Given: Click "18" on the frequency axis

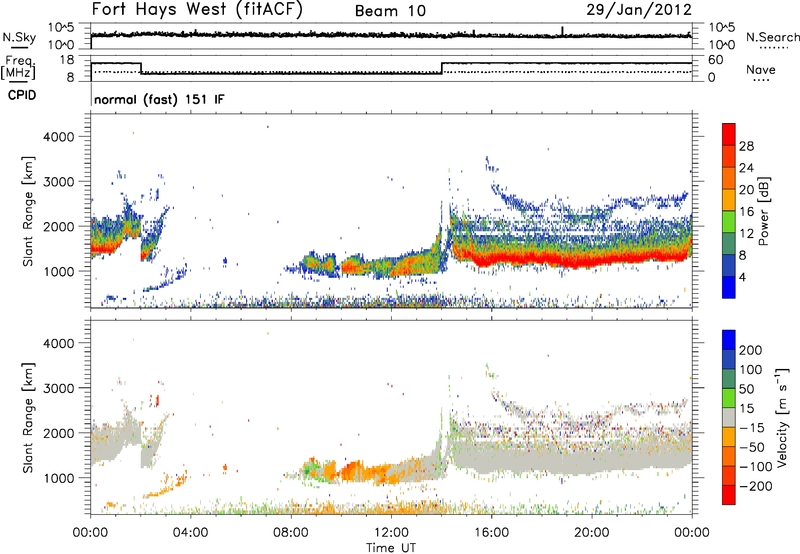Looking at the screenshot, I should pyautogui.click(x=67, y=60).
